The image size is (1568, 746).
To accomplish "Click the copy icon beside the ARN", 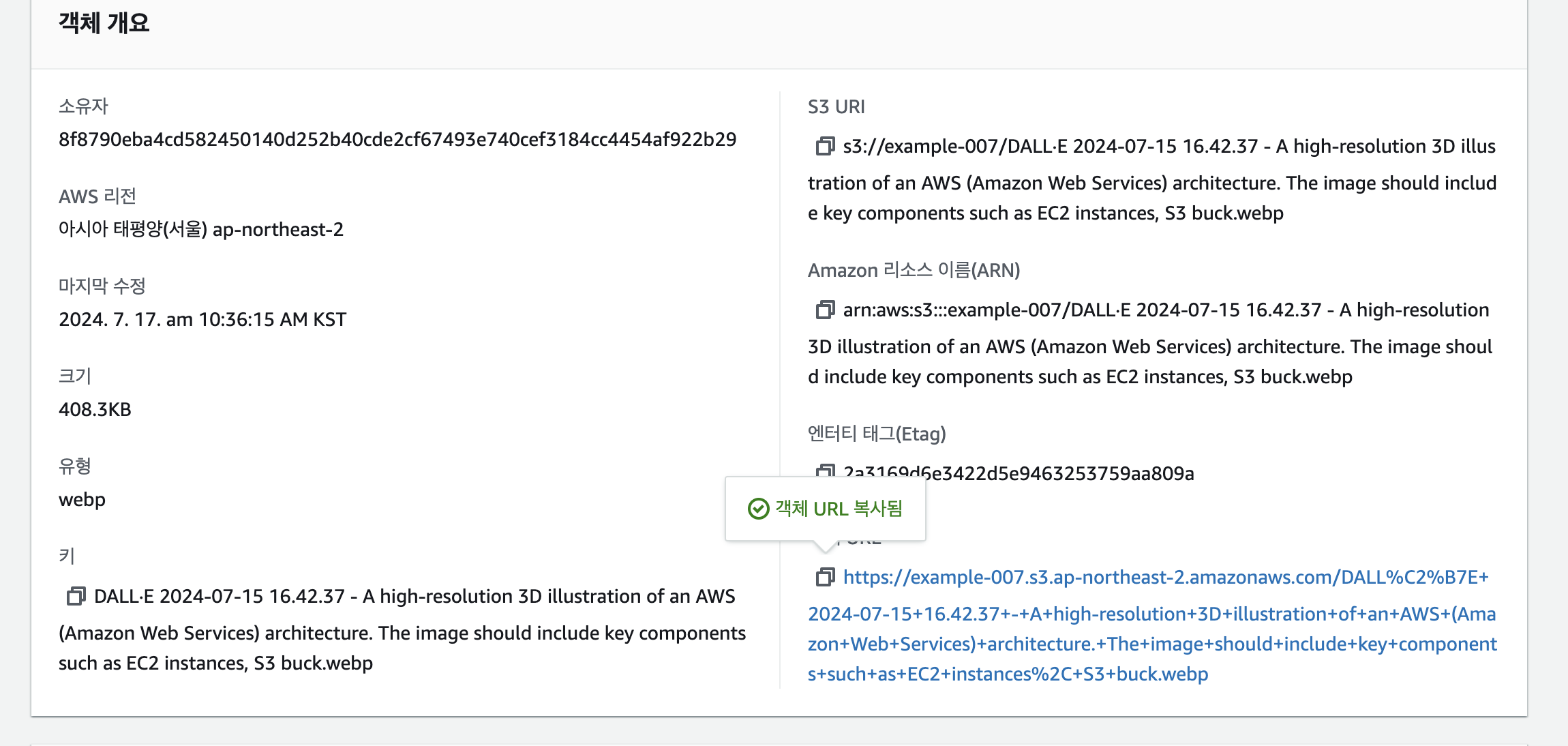I will point(825,310).
